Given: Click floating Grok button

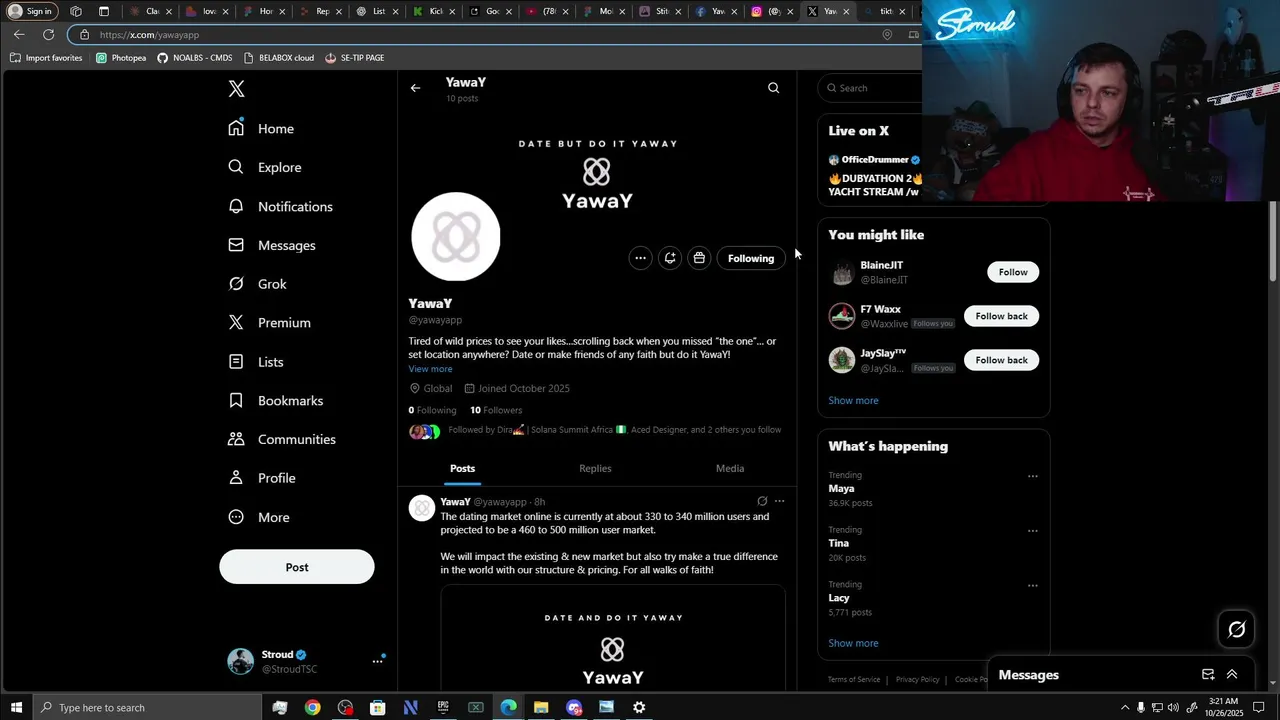Looking at the screenshot, I should pyautogui.click(x=1237, y=629).
